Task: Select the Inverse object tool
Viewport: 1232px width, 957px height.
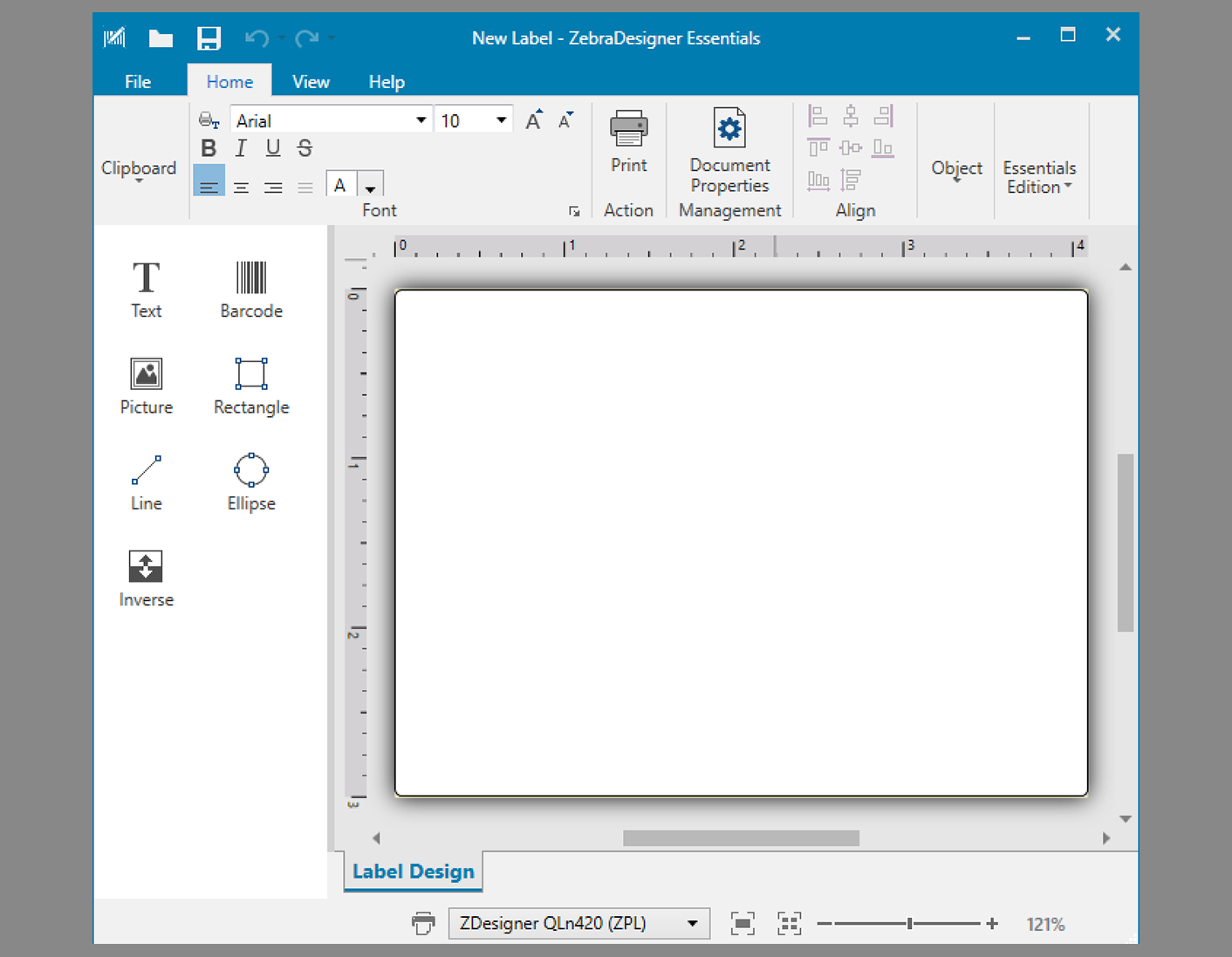Action: pyautogui.click(x=146, y=578)
